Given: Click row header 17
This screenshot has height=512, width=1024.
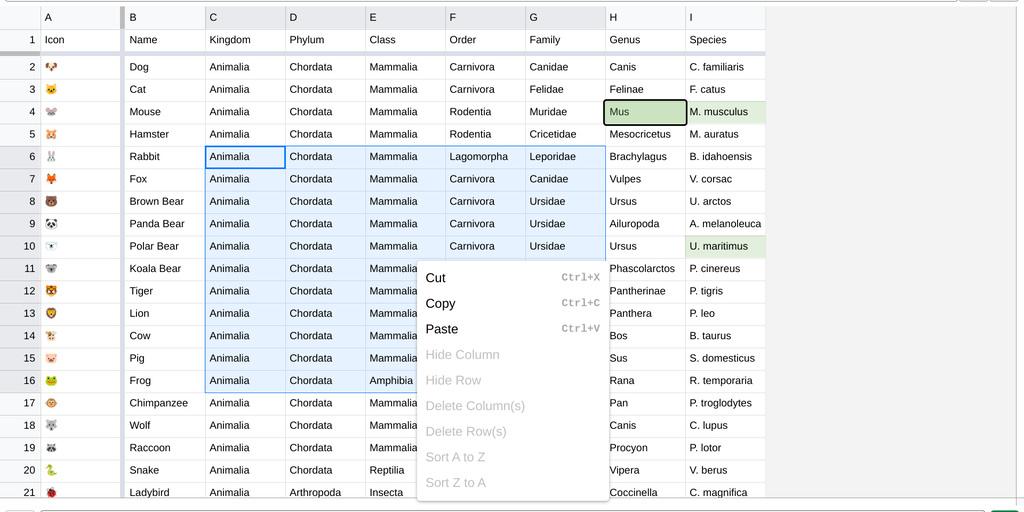Looking at the screenshot, I should (x=20, y=403).
